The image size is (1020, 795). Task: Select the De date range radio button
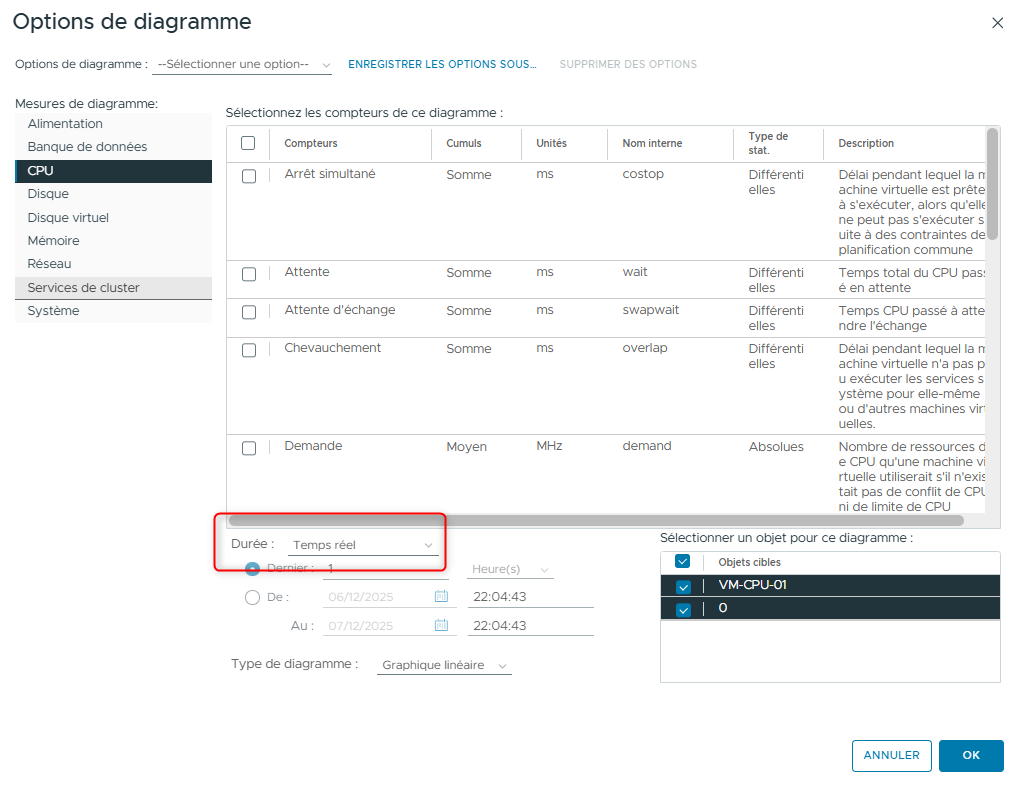[252, 598]
